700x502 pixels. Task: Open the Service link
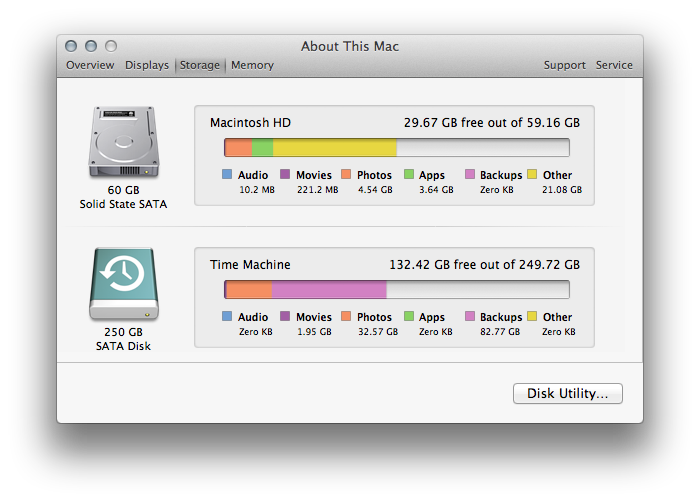coord(614,65)
